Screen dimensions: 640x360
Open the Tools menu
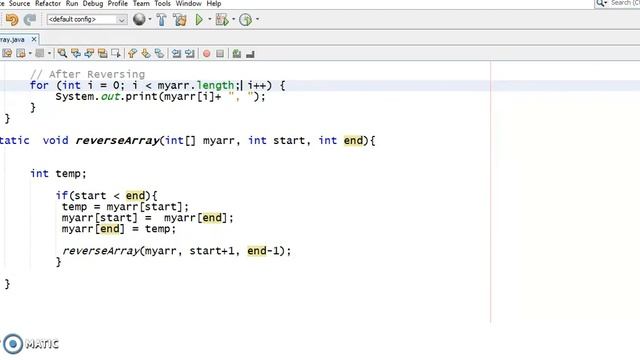click(x=162, y=4)
